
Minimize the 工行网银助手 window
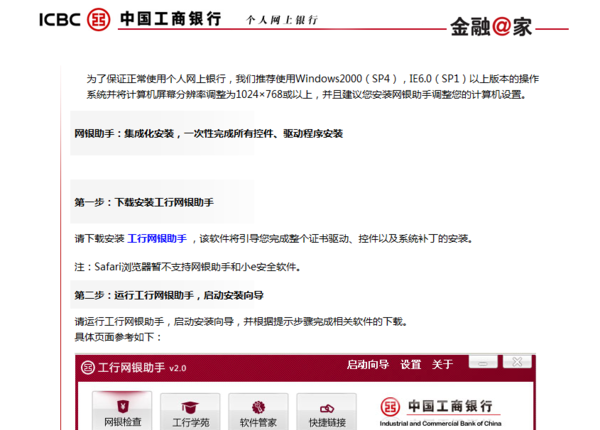[483, 362]
